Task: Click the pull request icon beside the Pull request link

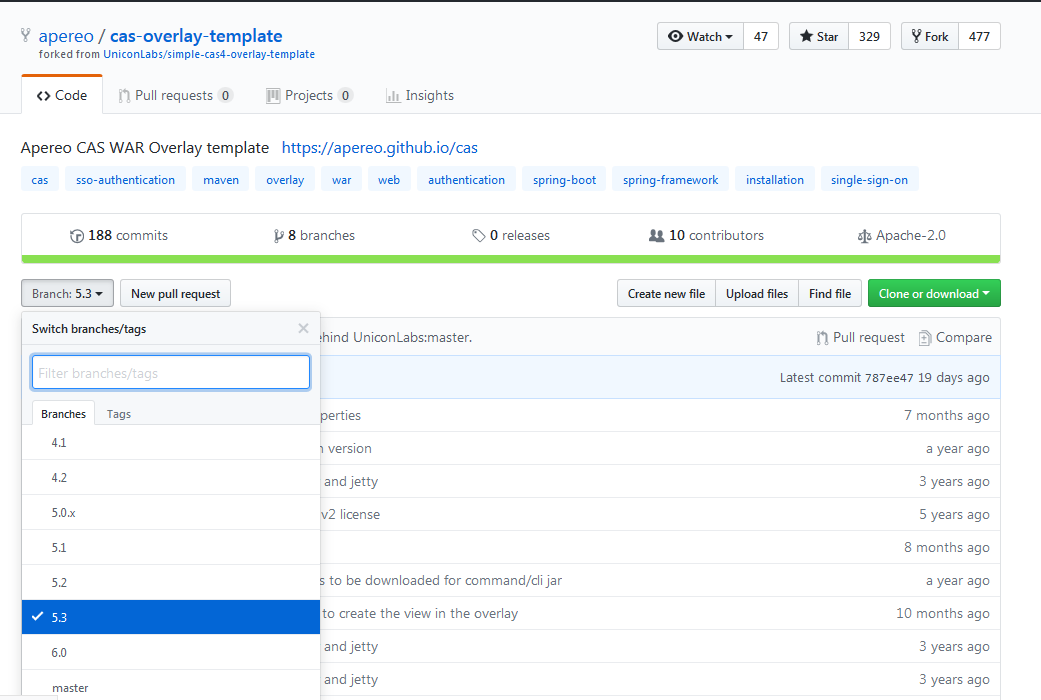Action: point(823,338)
